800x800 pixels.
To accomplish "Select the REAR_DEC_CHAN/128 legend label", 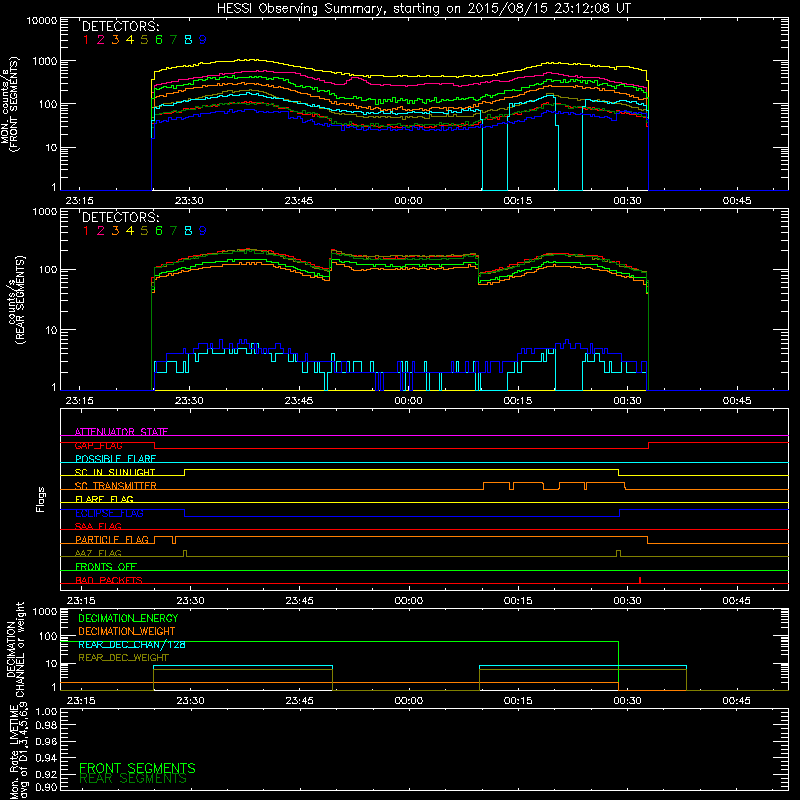I will point(132,645).
